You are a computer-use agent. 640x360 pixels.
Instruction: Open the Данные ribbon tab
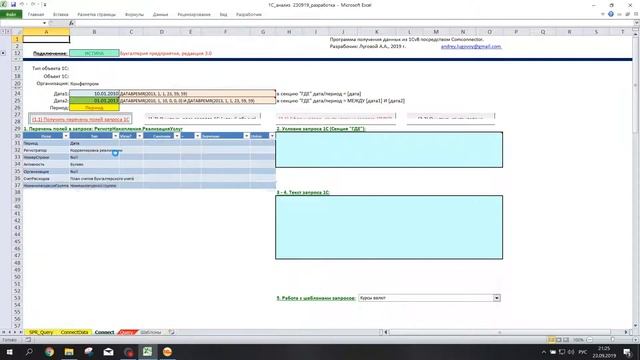160,14
